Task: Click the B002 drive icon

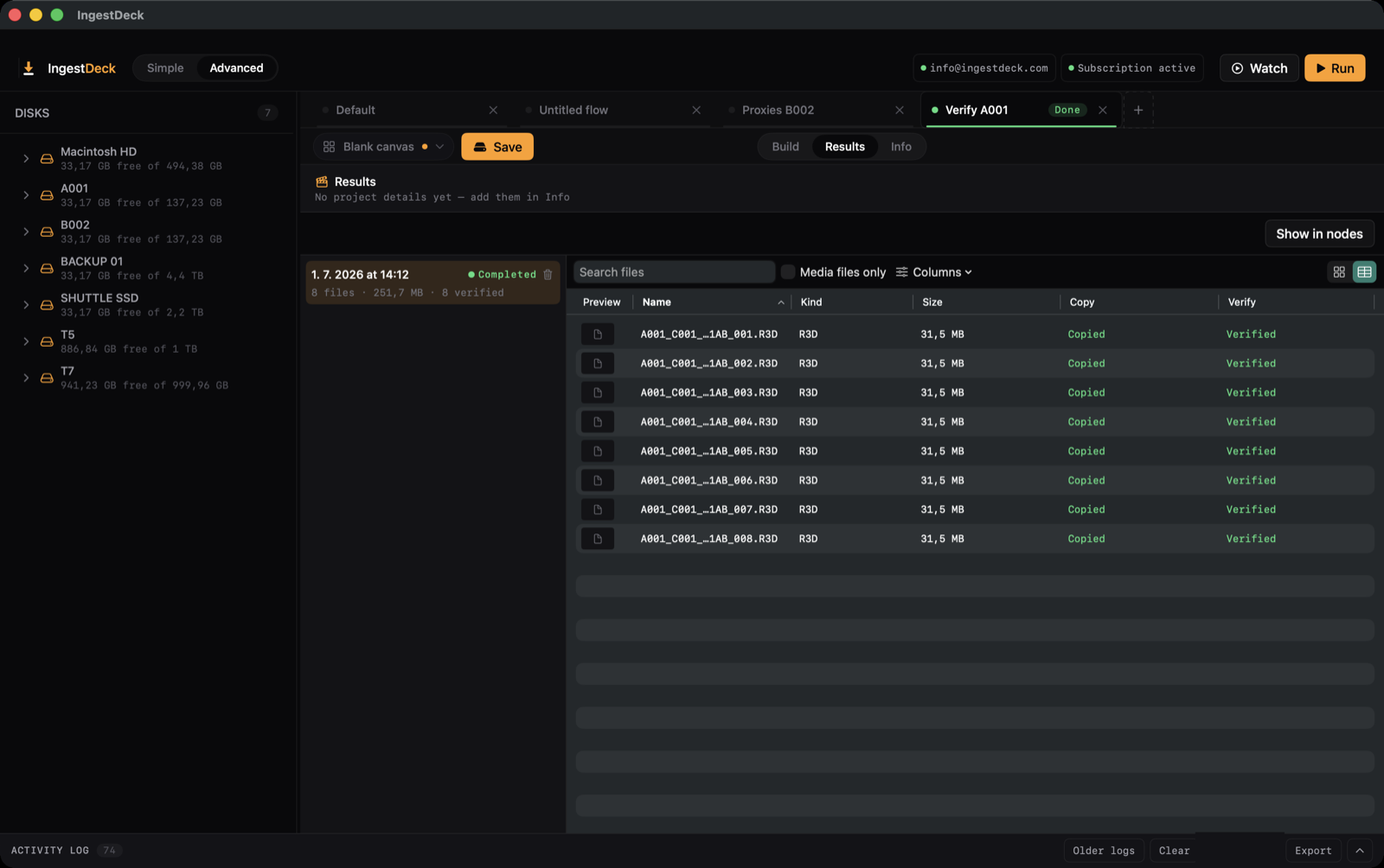Action: coord(47,232)
